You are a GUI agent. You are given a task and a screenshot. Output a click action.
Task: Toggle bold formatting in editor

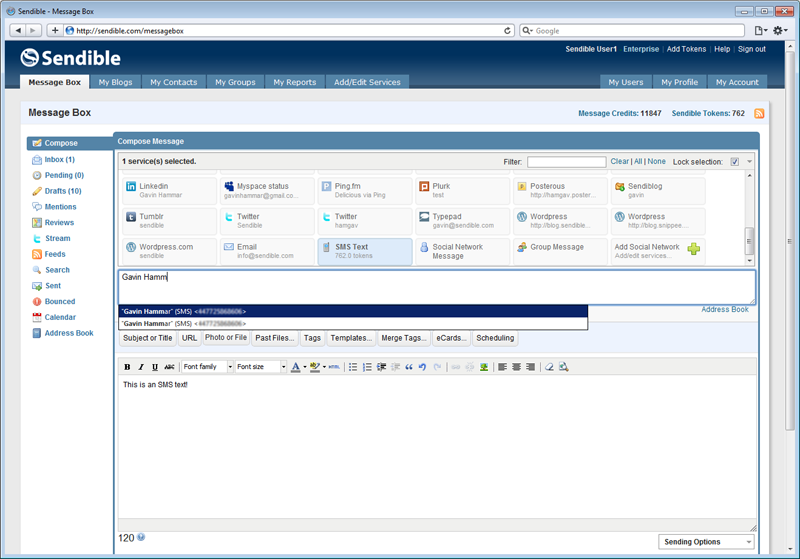click(127, 367)
